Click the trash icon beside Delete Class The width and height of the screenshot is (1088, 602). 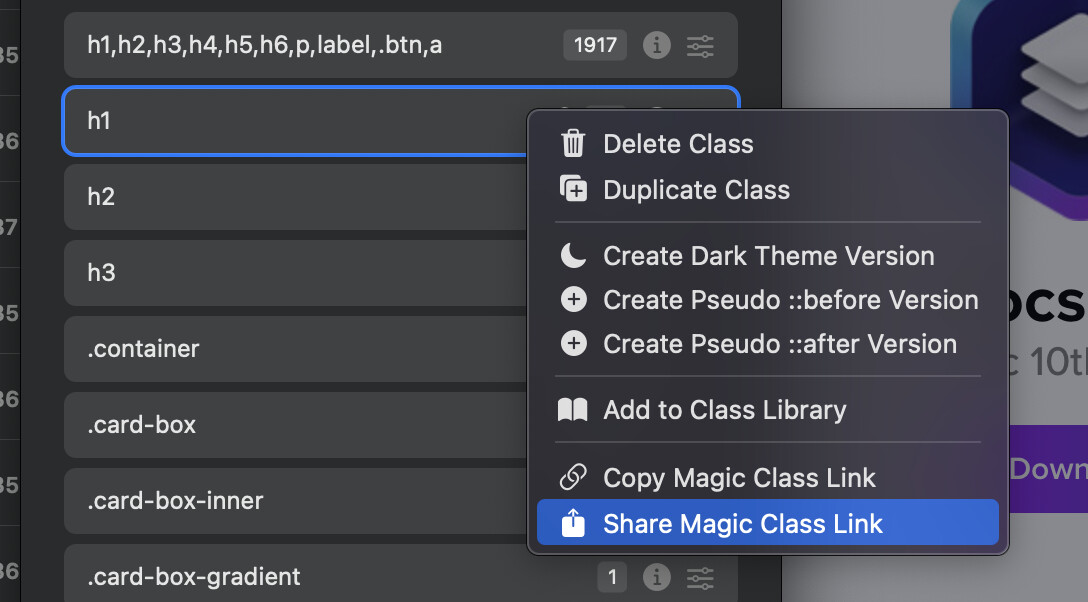point(573,144)
